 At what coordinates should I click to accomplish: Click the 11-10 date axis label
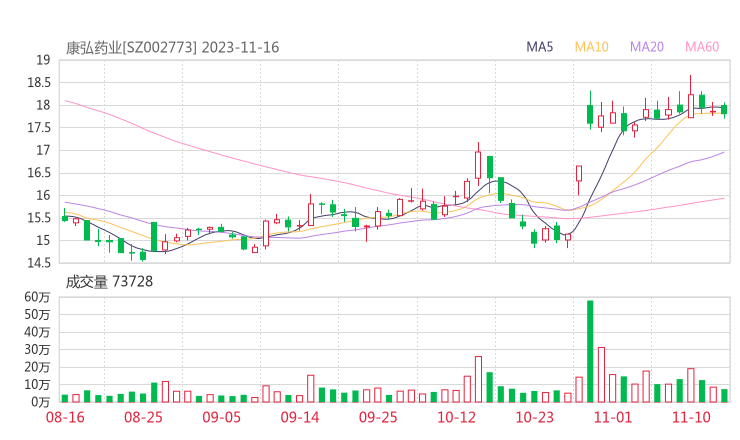tap(691, 417)
